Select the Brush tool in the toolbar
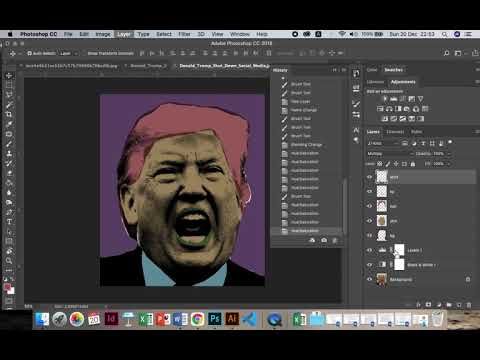The width and height of the screenshot is (480, 360). [9, 144]
